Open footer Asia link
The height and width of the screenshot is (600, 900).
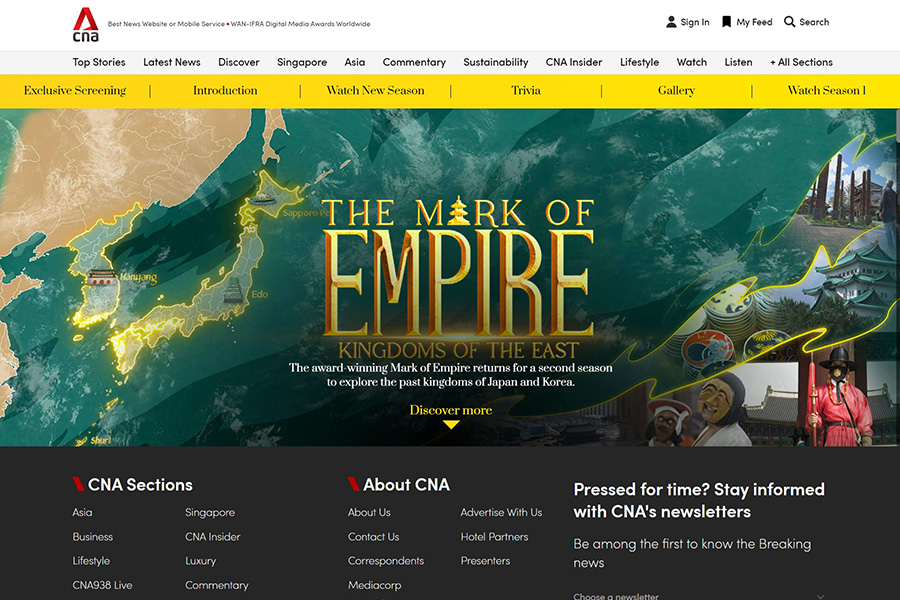coord(82,512)
